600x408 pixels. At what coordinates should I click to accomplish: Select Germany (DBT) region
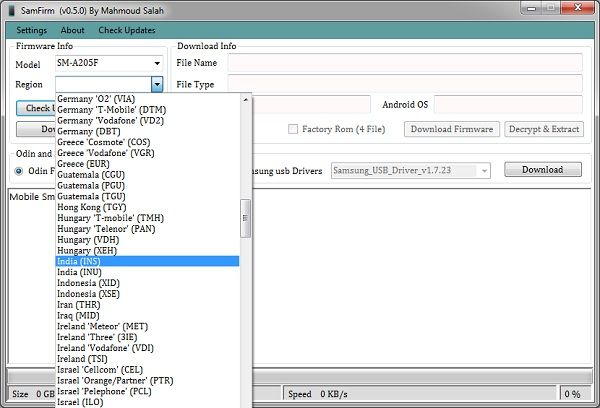tap(147, 131)
